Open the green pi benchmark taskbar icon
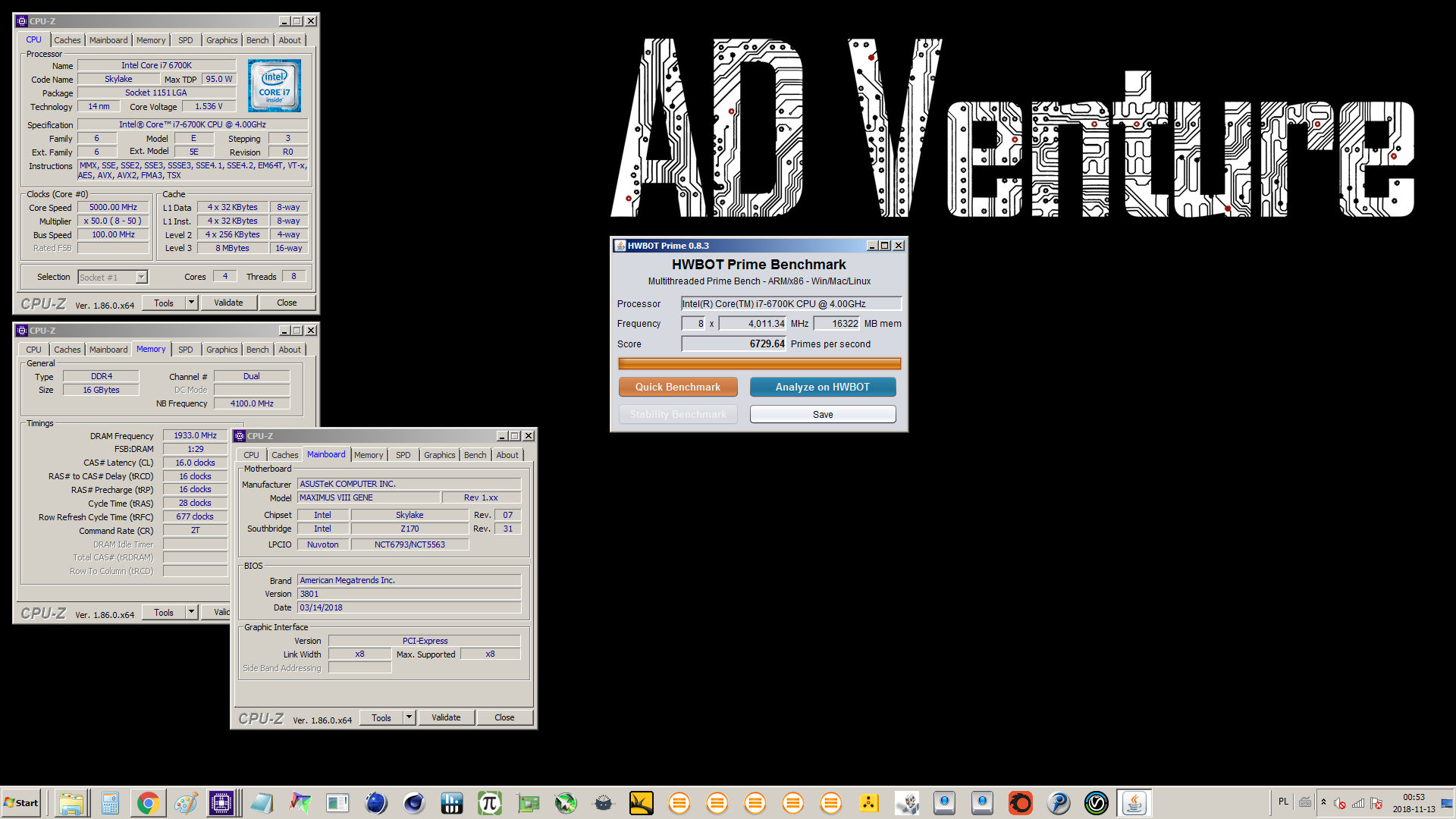The width and height of the screenshot is (1456, 819). click(490, 803)
